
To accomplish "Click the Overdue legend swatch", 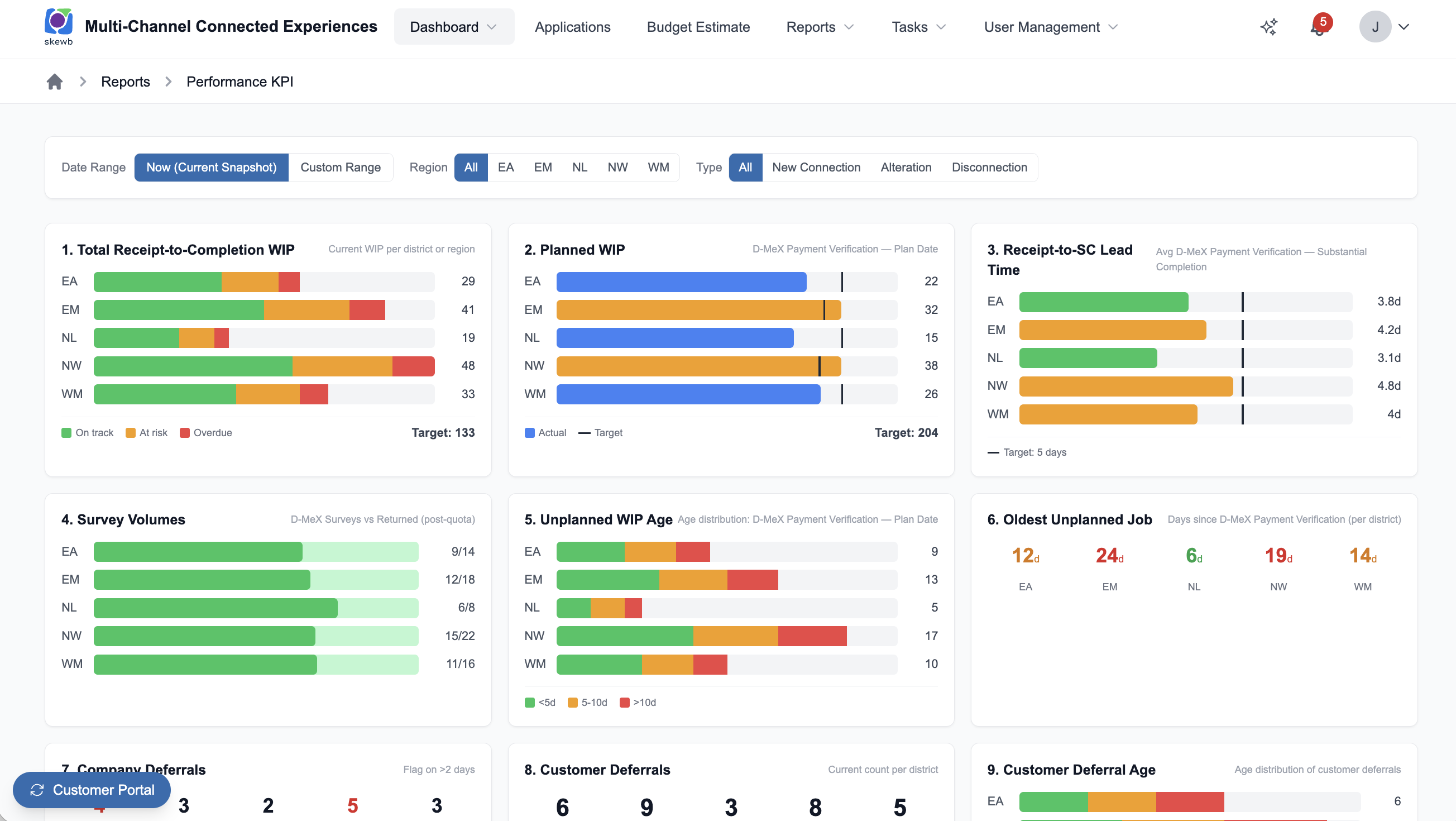I will 184,433.
